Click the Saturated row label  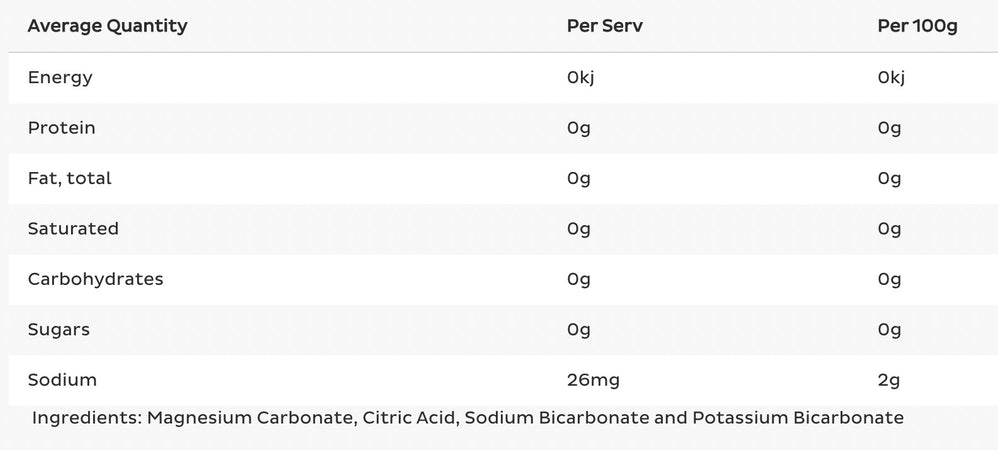(x=73, y=228)
